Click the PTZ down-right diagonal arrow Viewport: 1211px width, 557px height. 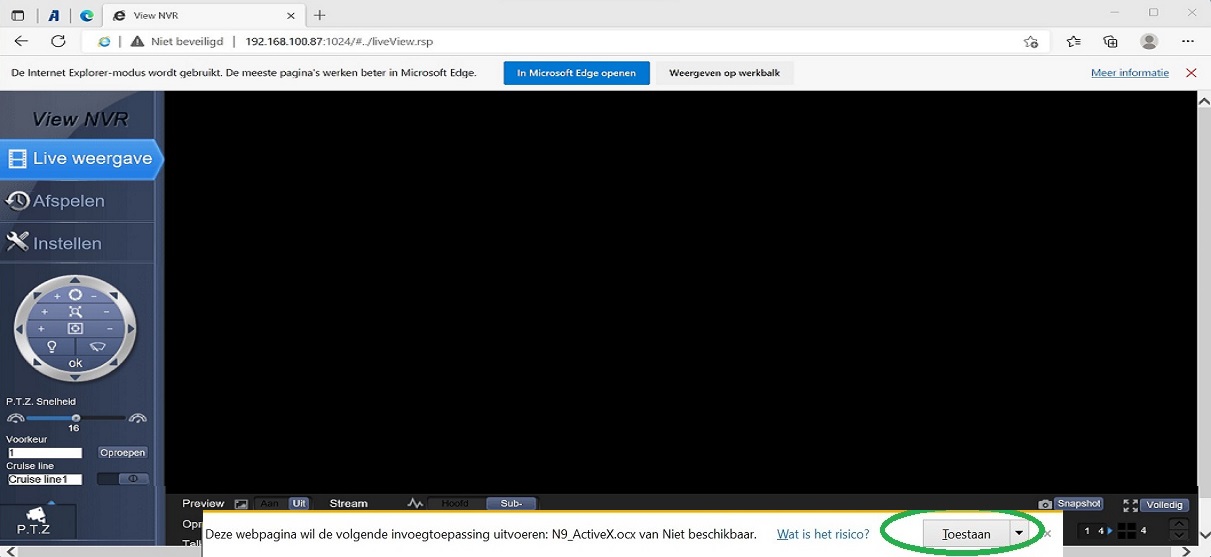pyautogui.click(x=114, y=362)
